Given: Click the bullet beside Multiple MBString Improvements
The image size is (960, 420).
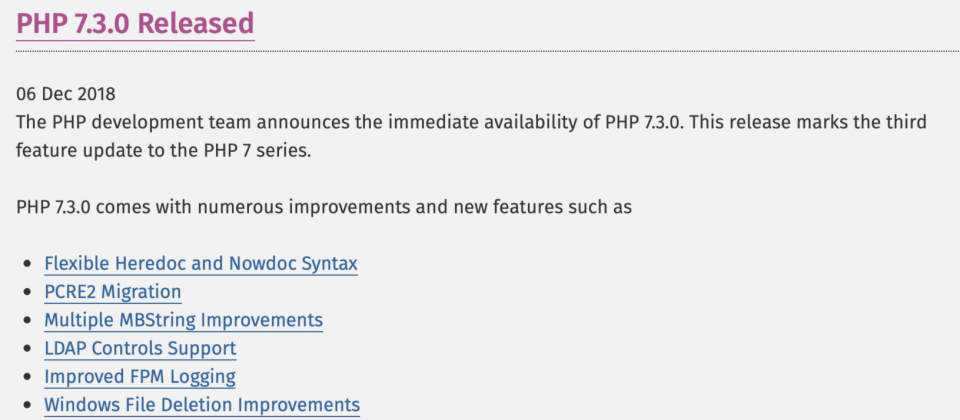Looking at the screenshot, I should click(x=26, y=321).
